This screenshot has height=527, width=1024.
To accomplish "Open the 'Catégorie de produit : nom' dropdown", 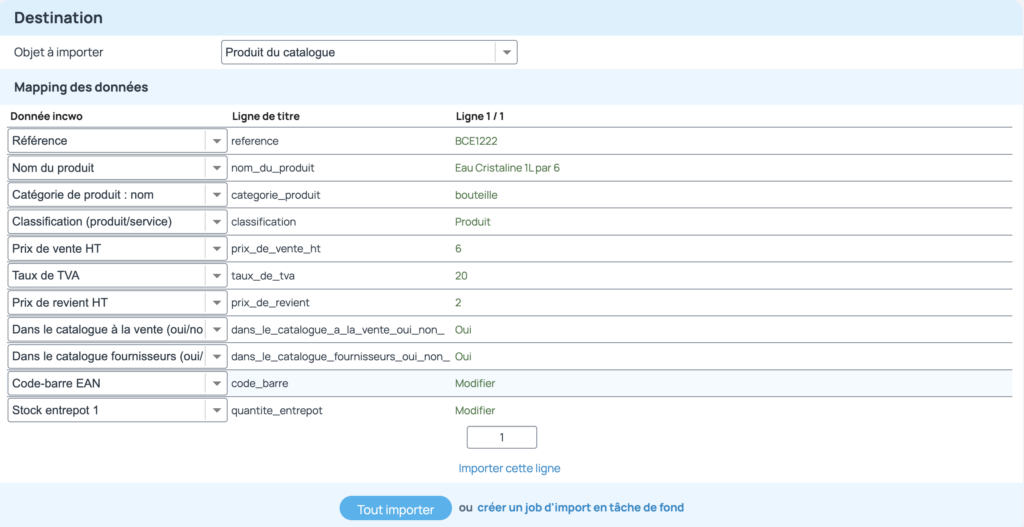I will (x=118, y=195).
